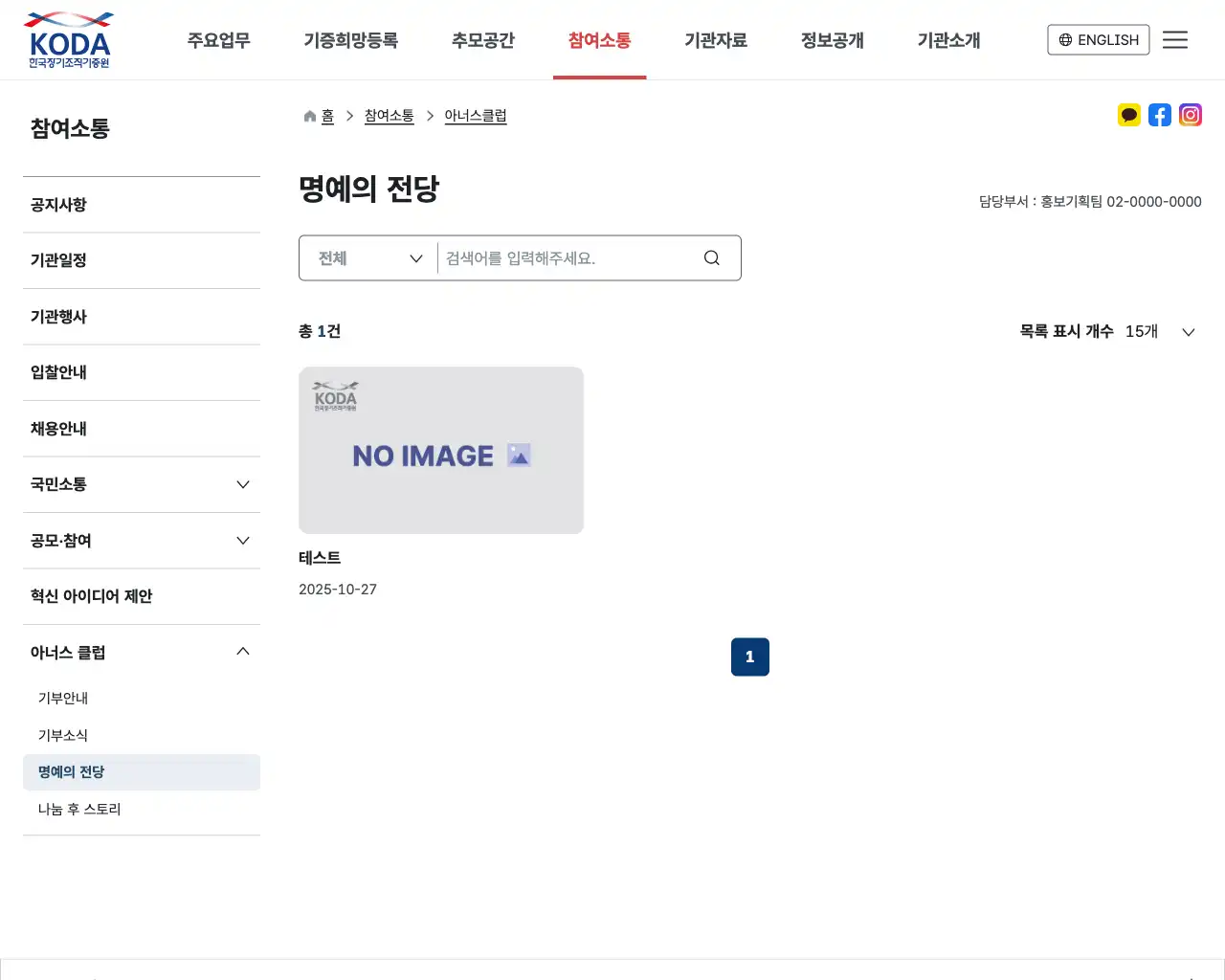This screenshot has width=1225, height=980.
Task: Open the 테스트 post thumbnail
Action: (441, 450)
